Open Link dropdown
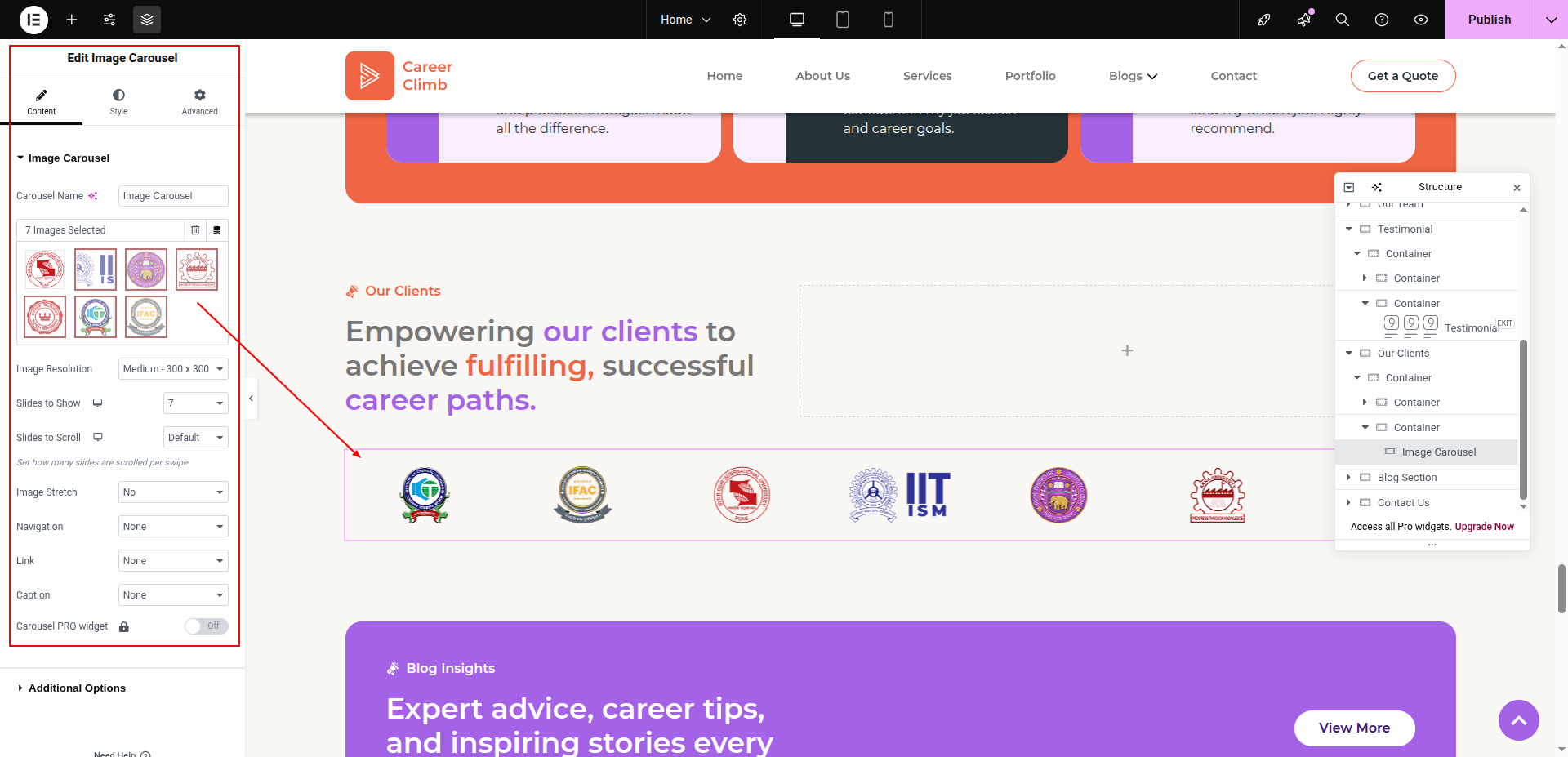Screen dimensions: 1568x757 [x=173, y=561]
